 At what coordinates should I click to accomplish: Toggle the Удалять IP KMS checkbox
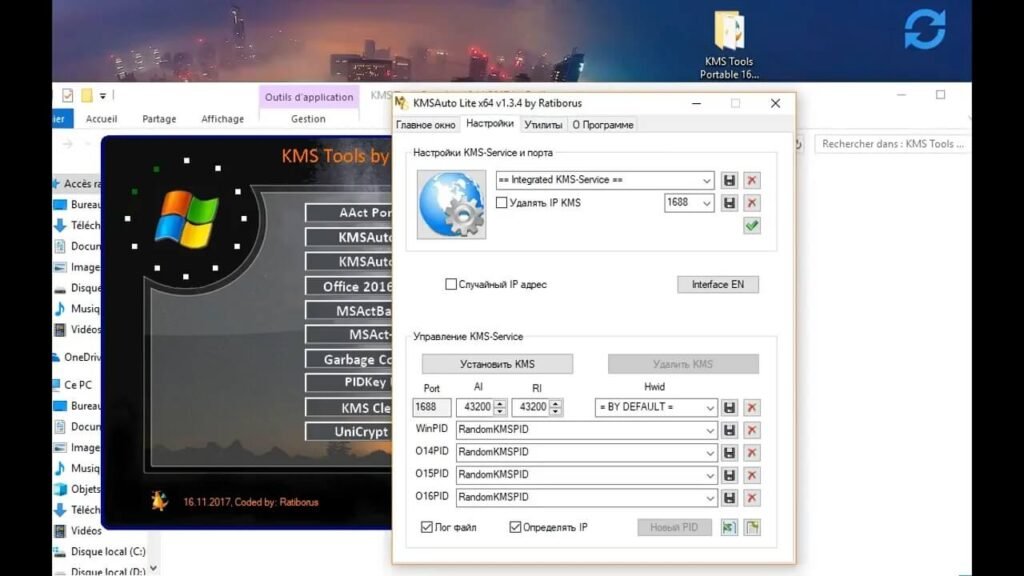(502, 203)
